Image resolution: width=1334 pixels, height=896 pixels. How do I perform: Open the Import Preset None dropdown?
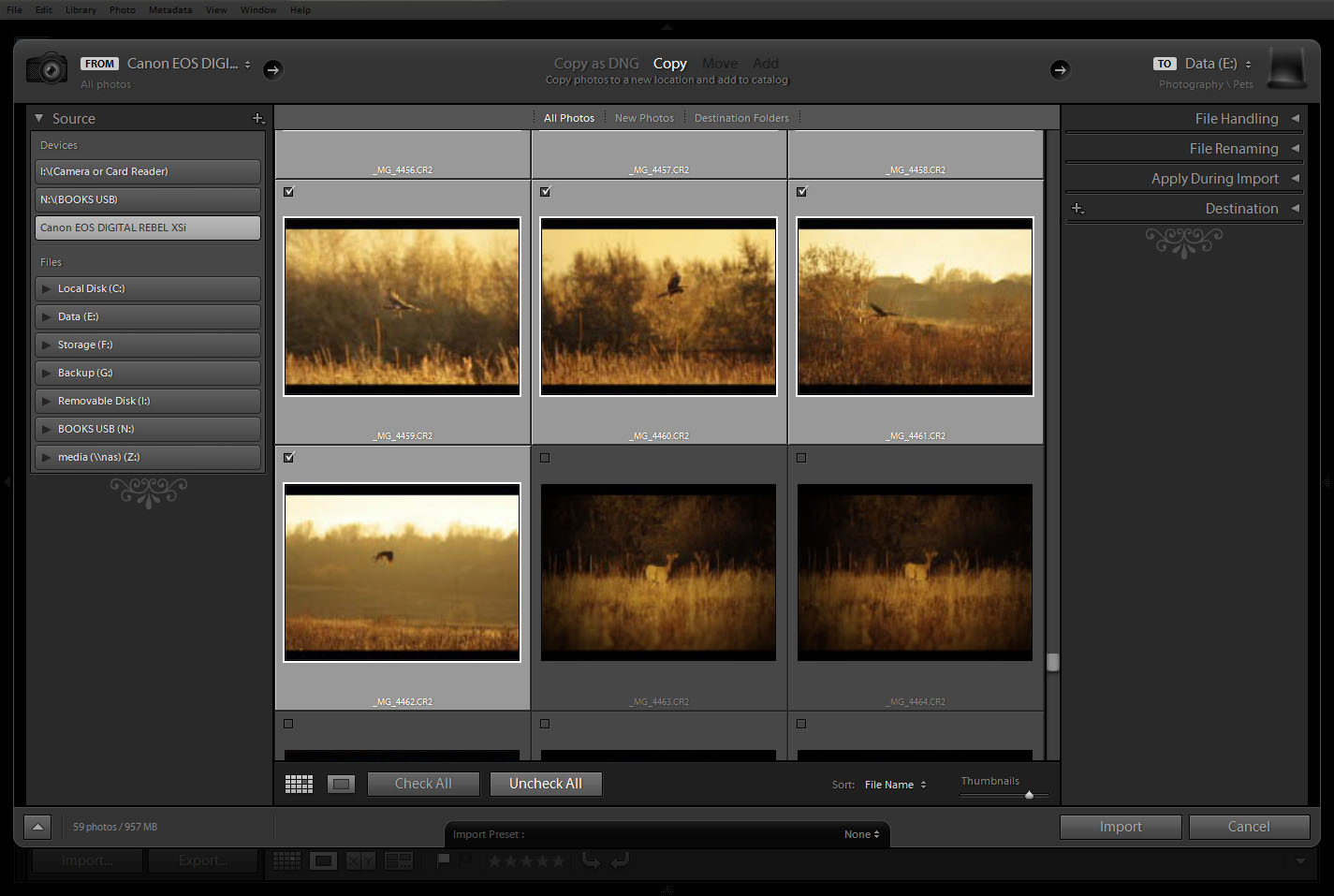pos(861,834)
